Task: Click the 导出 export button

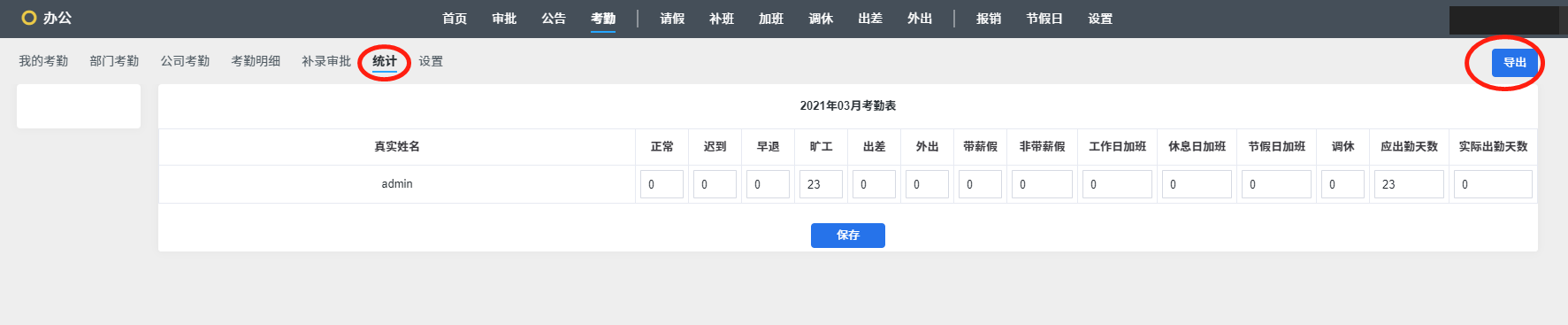Action: click(x=1515, y=63)
